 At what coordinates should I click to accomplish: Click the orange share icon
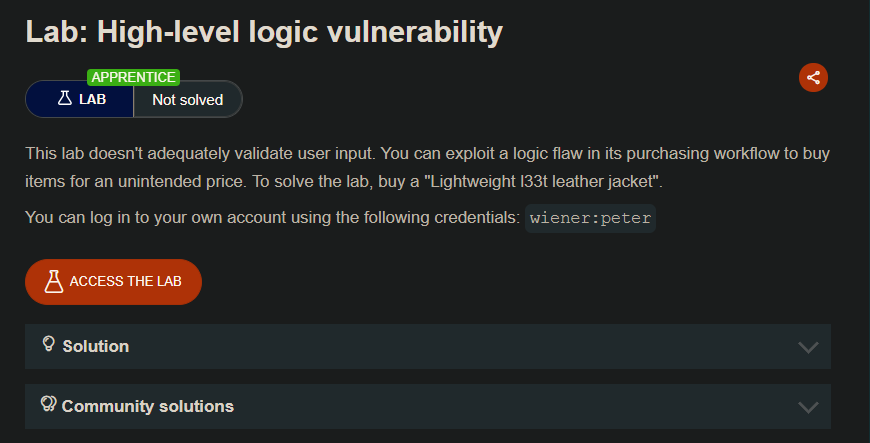click(x=813, y=77)
